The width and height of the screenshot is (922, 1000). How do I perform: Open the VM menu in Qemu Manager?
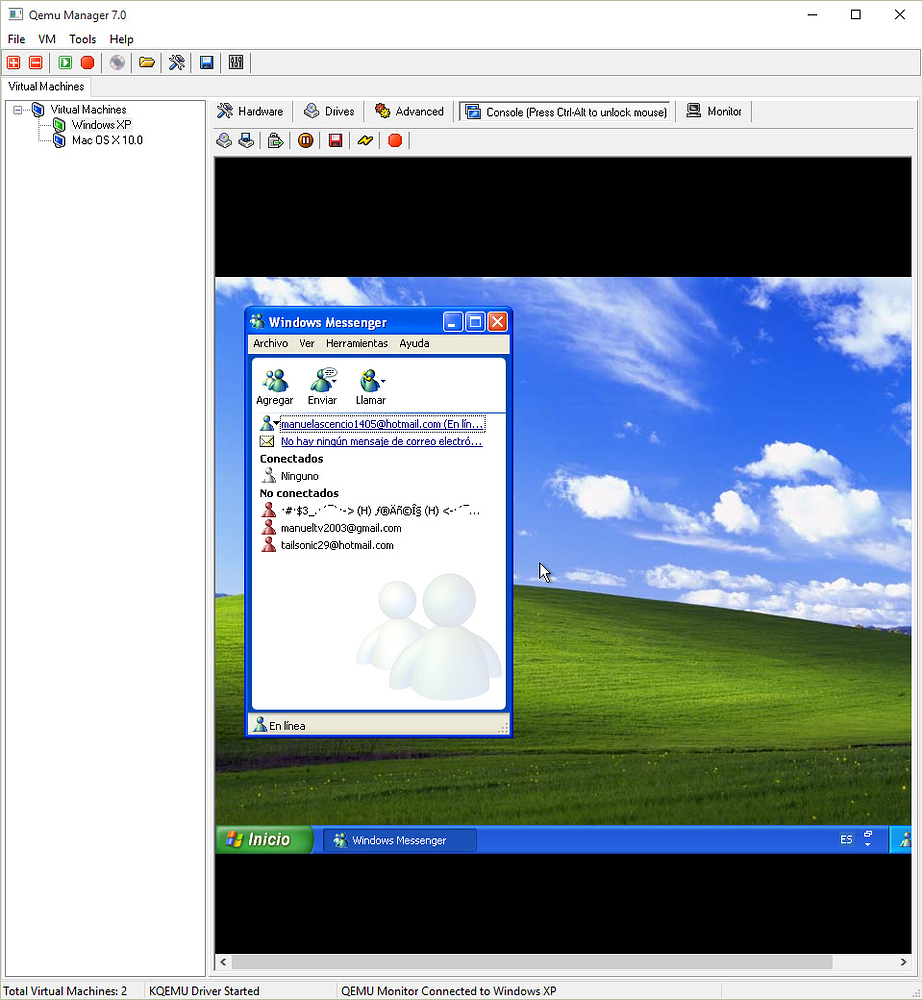46,39
